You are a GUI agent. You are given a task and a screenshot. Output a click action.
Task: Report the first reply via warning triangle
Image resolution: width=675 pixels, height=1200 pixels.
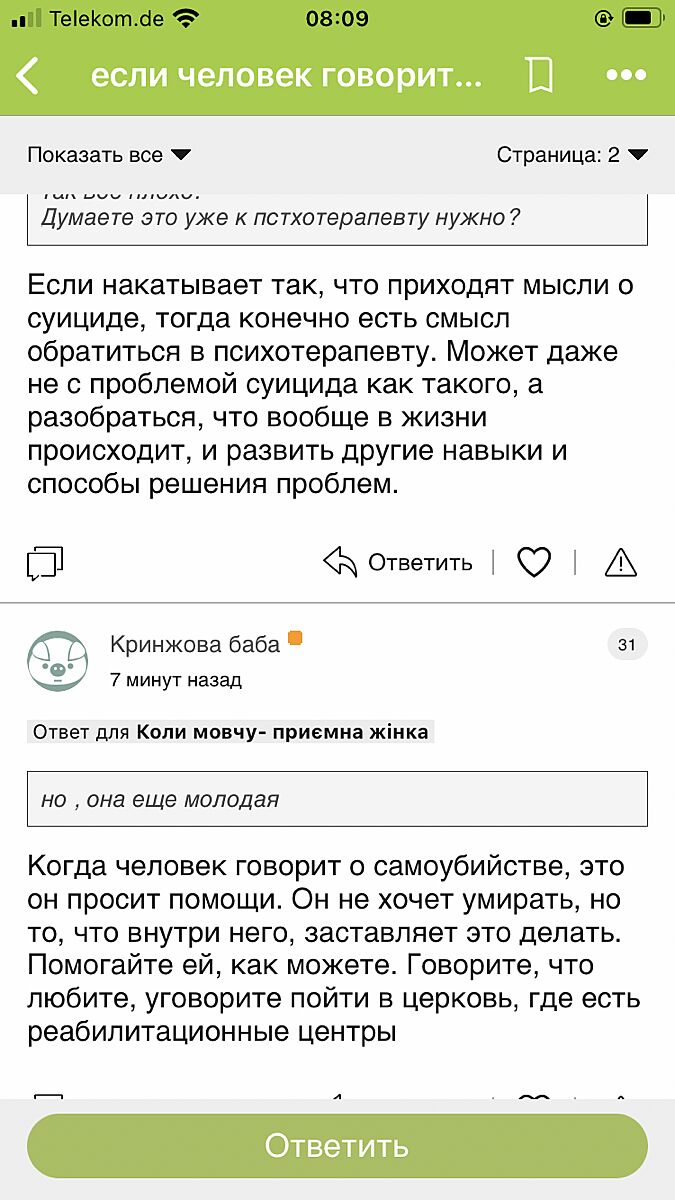[x=621, y=563]
